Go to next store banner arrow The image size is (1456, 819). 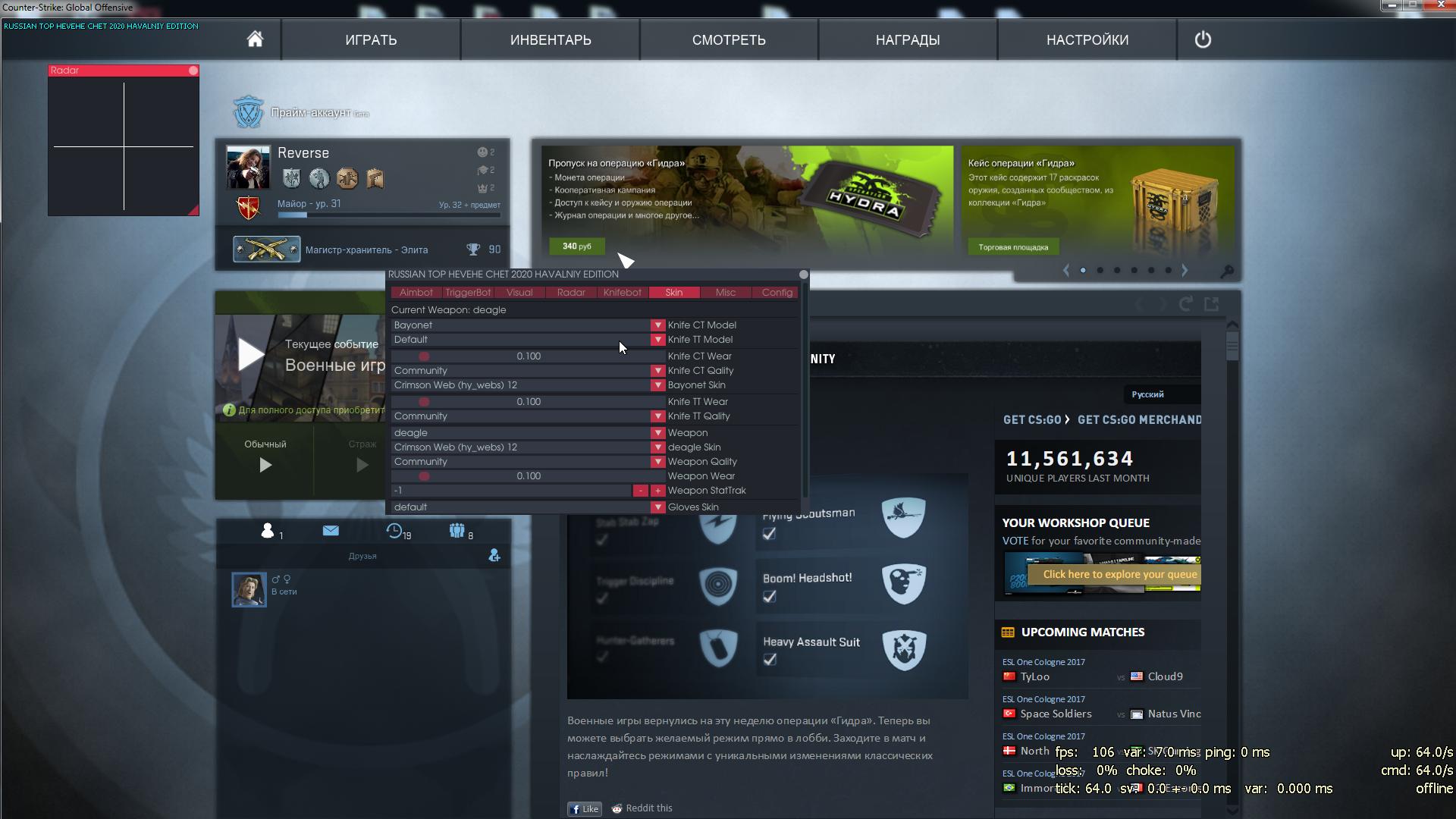[x=1185, y=270]
